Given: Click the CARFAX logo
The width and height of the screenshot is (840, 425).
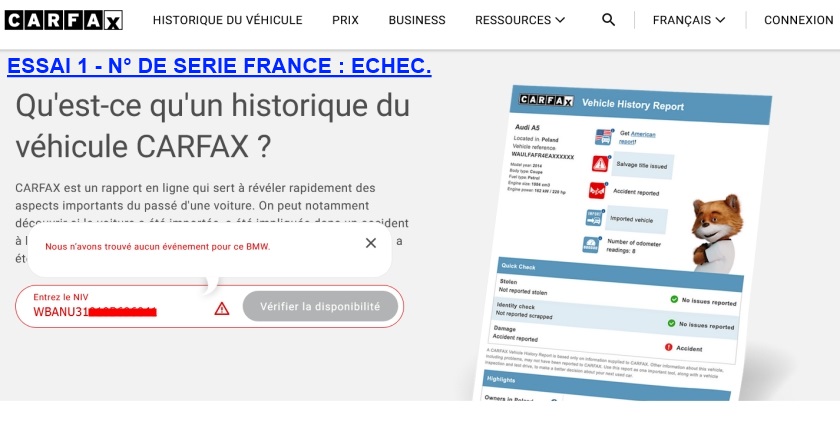Looking at the screenshot, I should coord(63,20).
